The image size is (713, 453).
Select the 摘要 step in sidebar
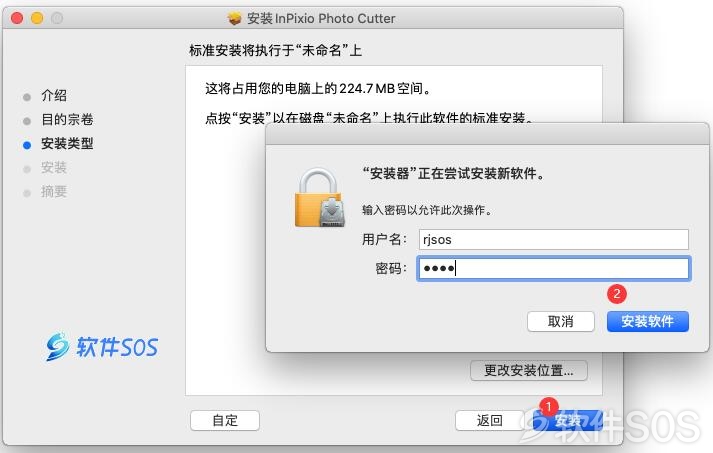coord(54,191)
